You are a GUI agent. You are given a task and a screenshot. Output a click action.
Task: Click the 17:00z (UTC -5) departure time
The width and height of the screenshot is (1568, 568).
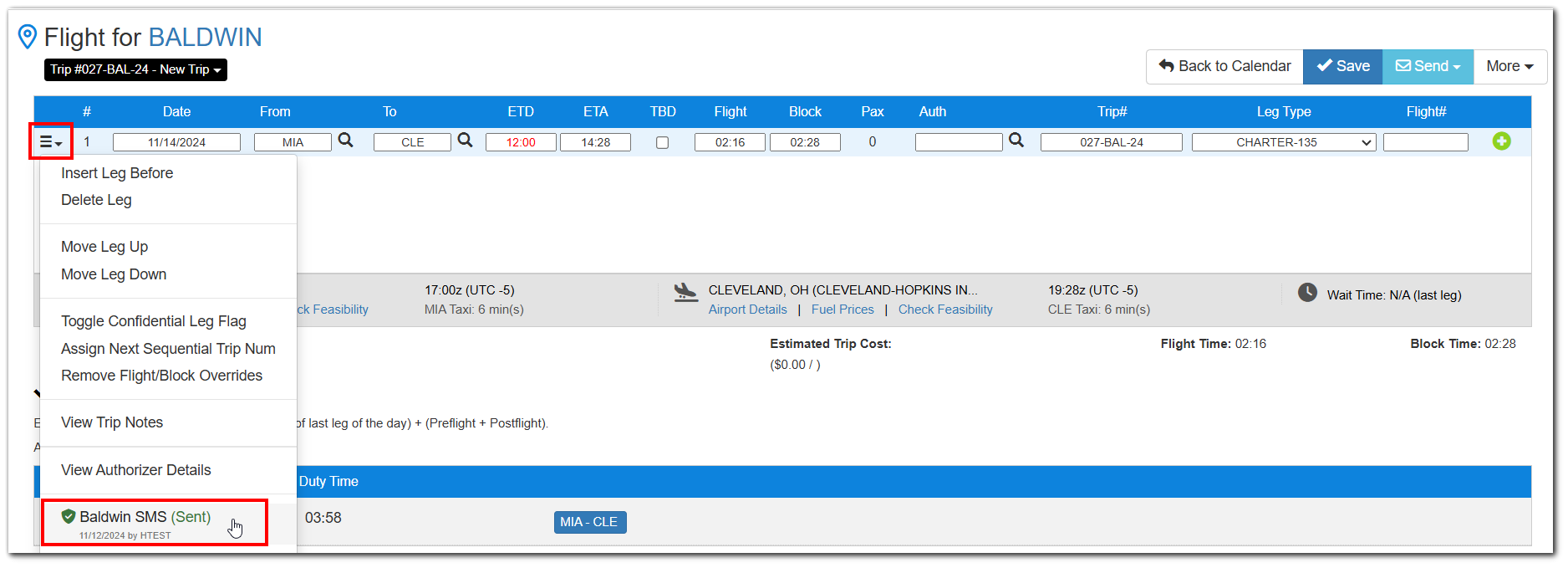[470, 290]
